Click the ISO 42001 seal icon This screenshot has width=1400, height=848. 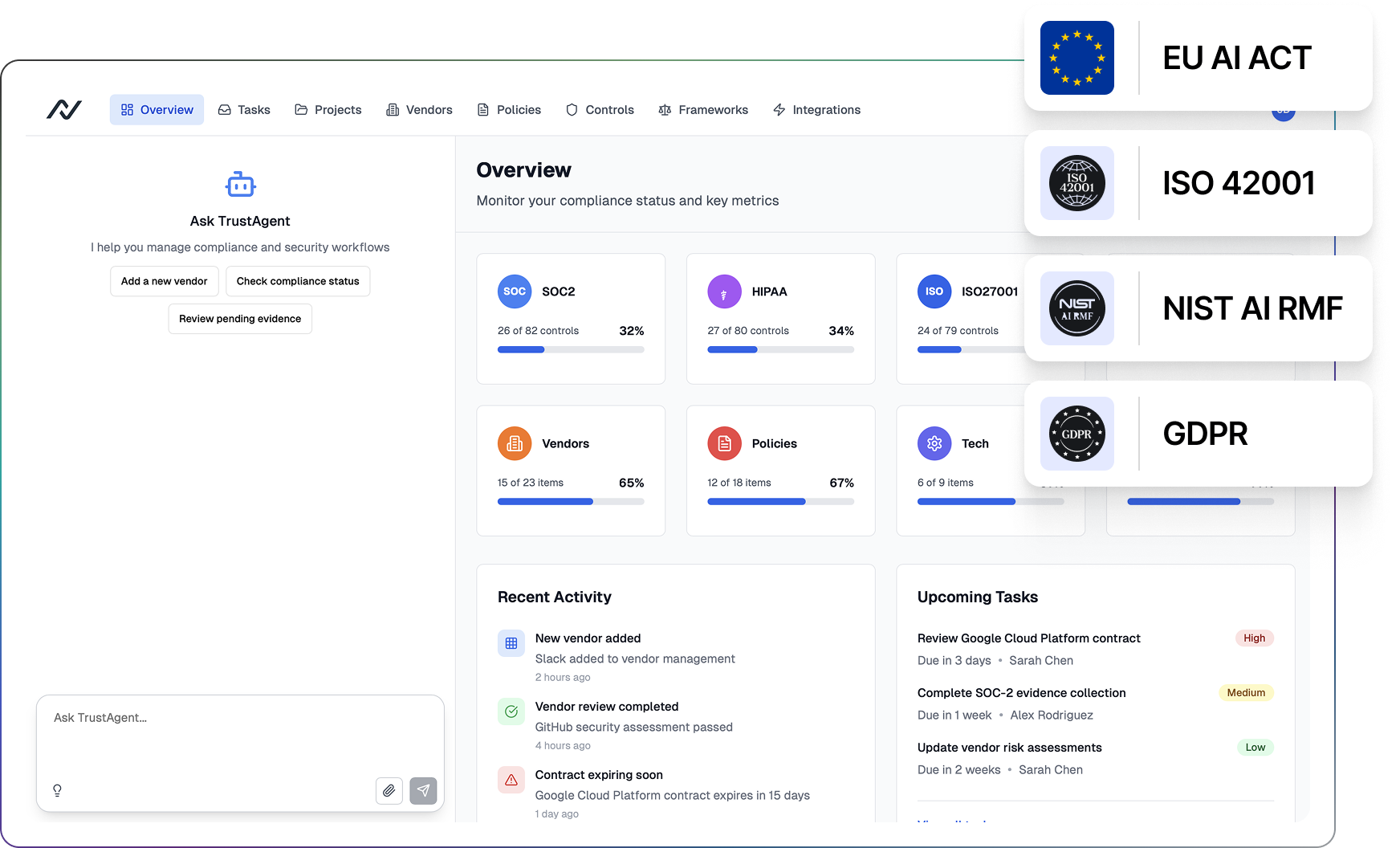pyautogui.click(x=1077, y=183)
